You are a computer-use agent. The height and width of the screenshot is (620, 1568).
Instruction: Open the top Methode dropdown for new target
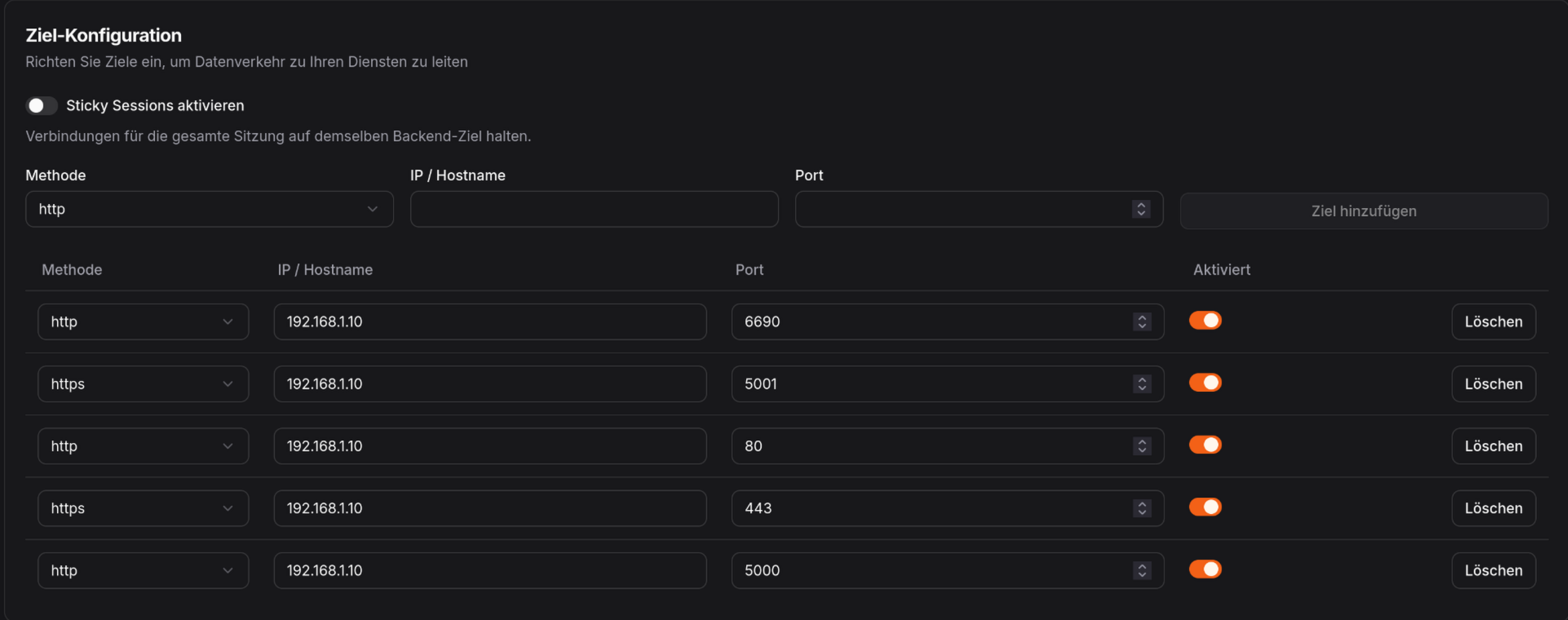coord(210,209)
